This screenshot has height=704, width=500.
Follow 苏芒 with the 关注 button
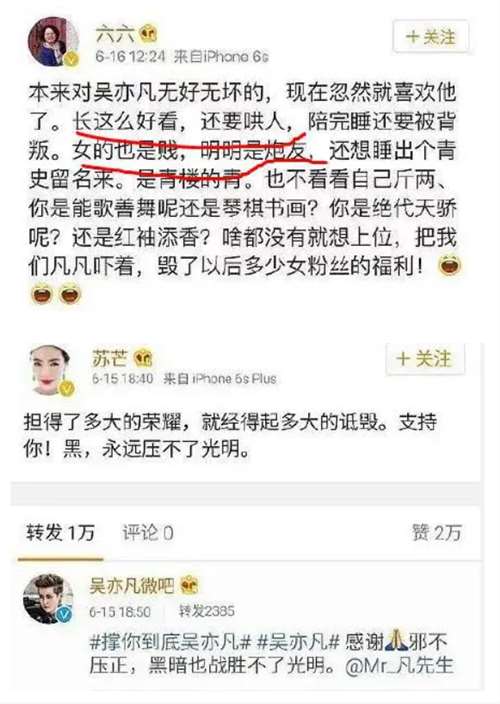(x=425, y=359)
